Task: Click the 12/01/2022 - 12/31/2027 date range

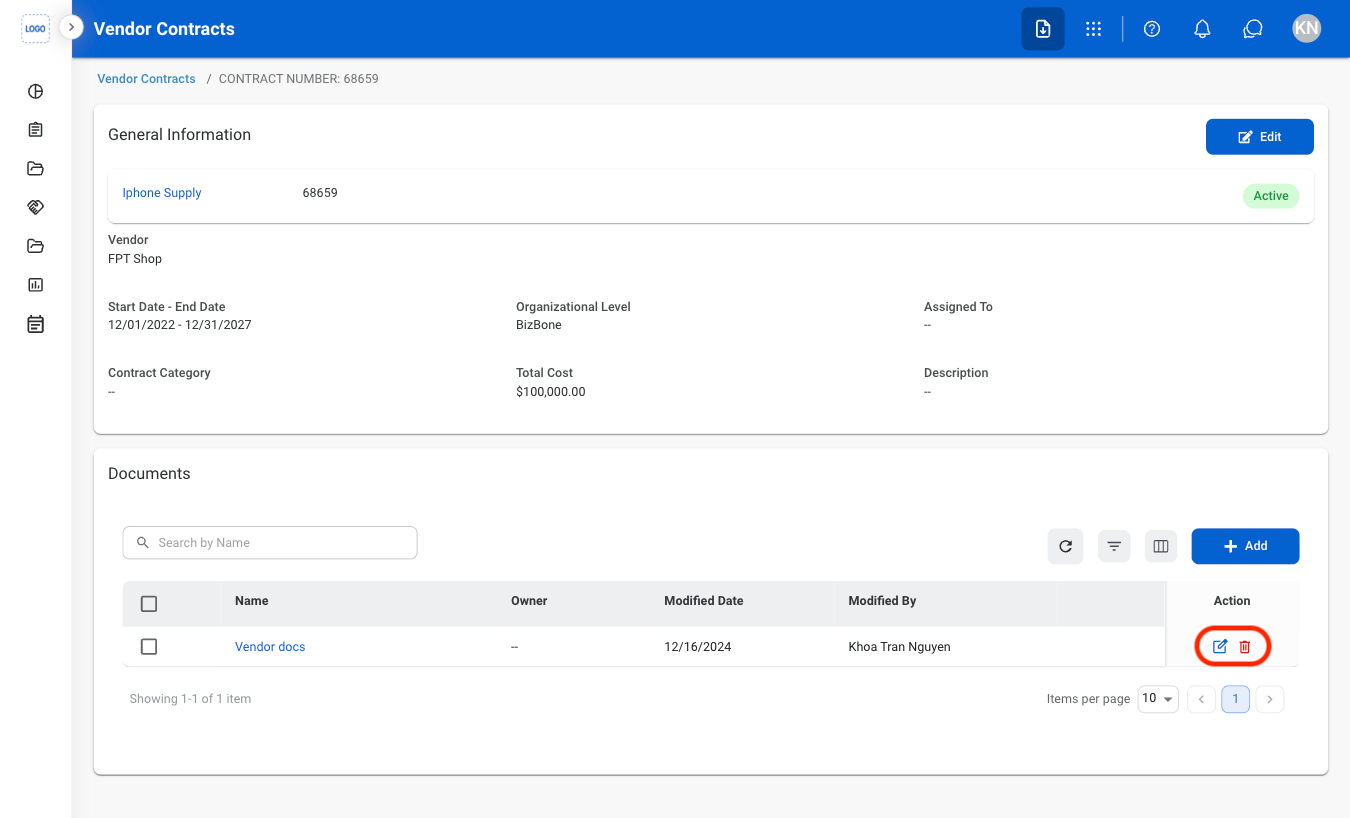Action: 180,325
